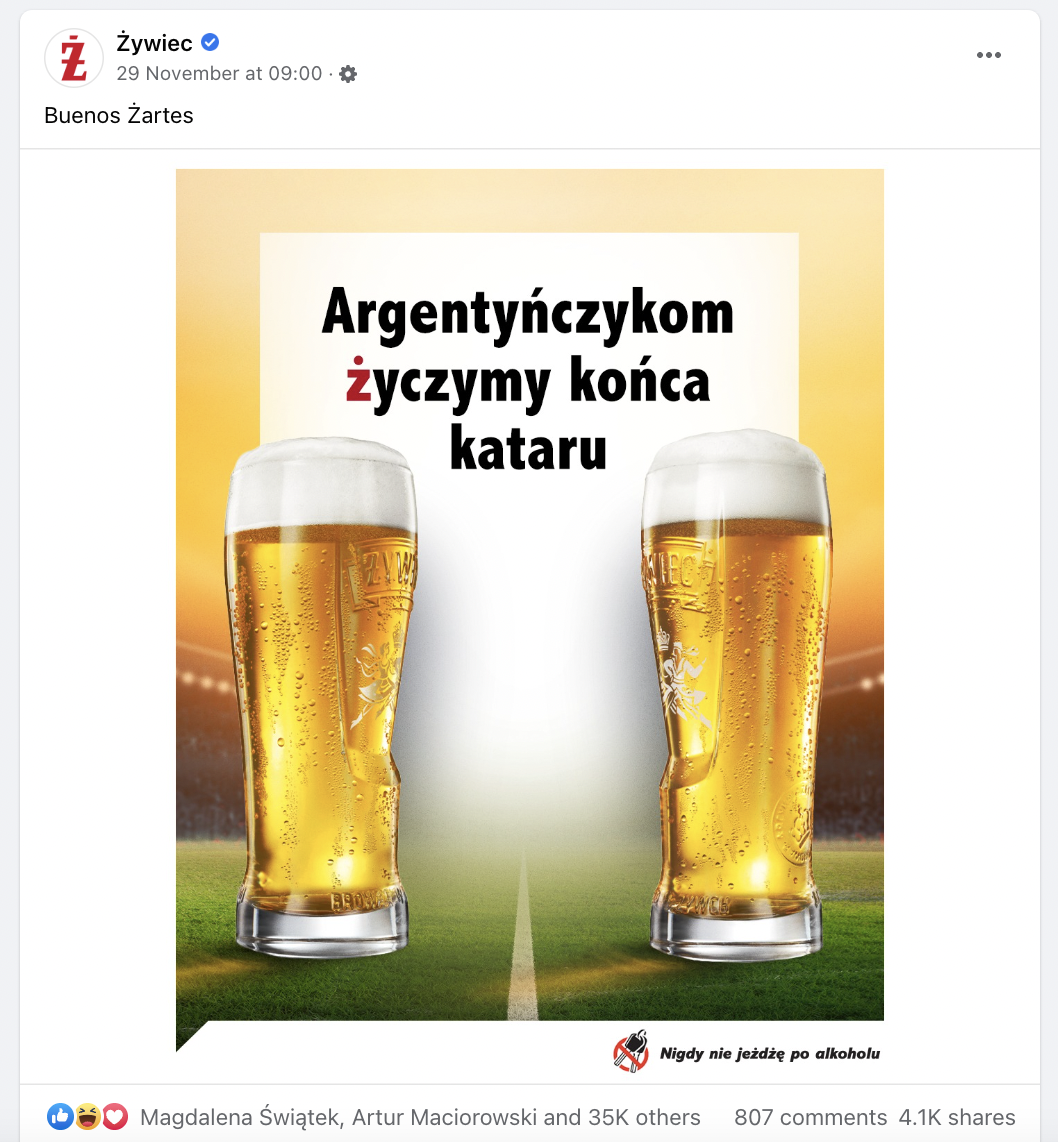View the 807 comments
The image size is (1058, 1142).
[x=810, y=1117]
